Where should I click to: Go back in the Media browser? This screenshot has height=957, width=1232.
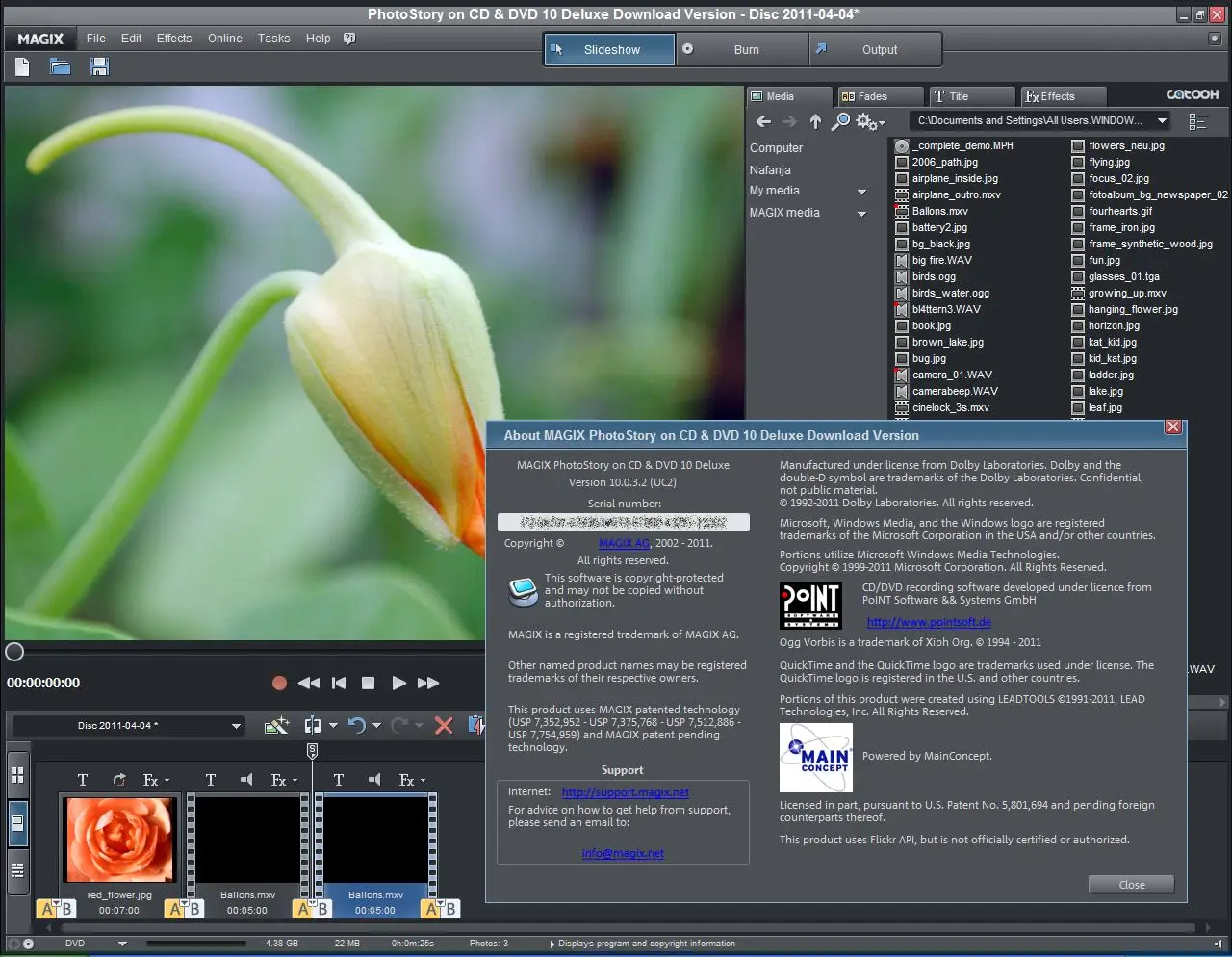pos(763,121)
